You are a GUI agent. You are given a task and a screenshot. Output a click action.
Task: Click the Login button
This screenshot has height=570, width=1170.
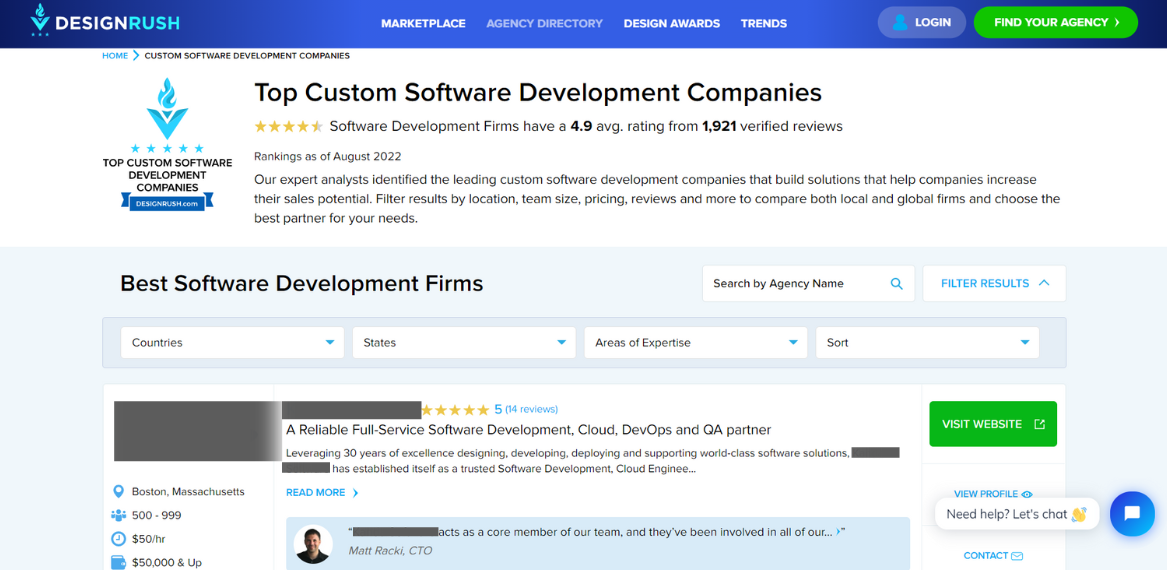[x=921, y=22]
